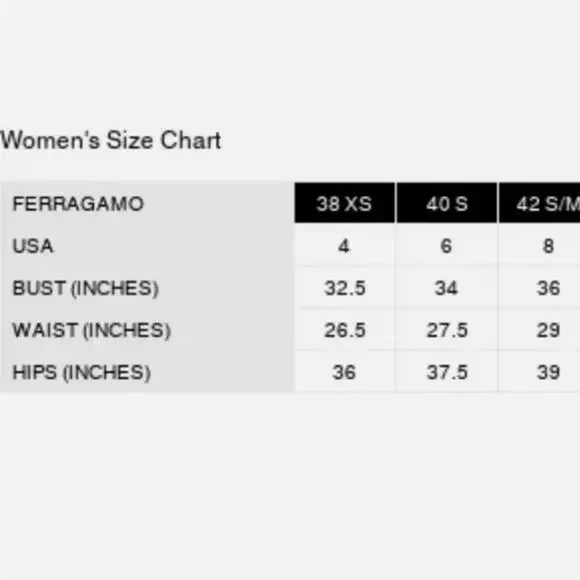
Task: Click the 34 bust measurement cell
Action: [447, 288]
